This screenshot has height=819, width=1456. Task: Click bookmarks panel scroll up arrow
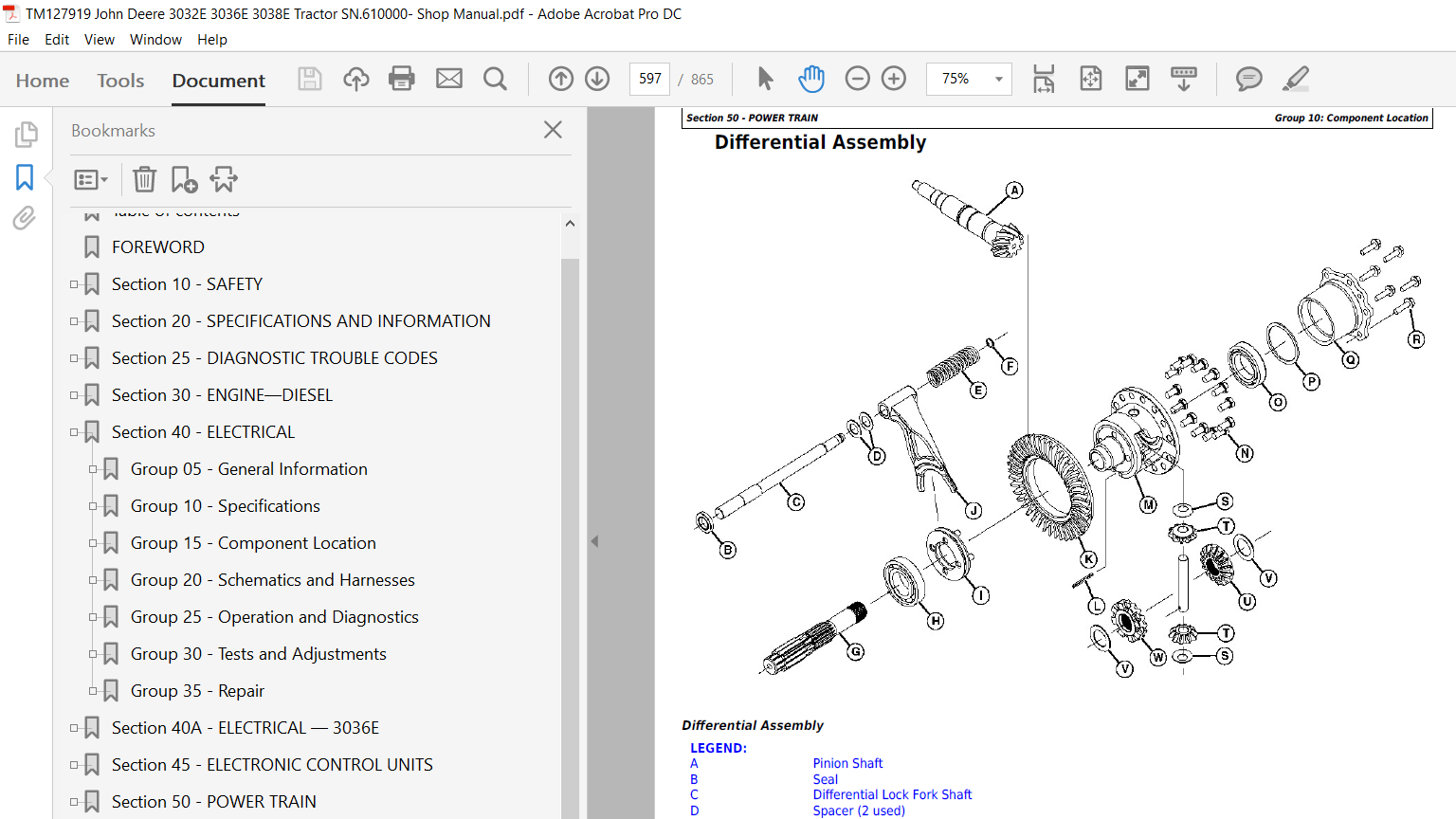[570, 224]
